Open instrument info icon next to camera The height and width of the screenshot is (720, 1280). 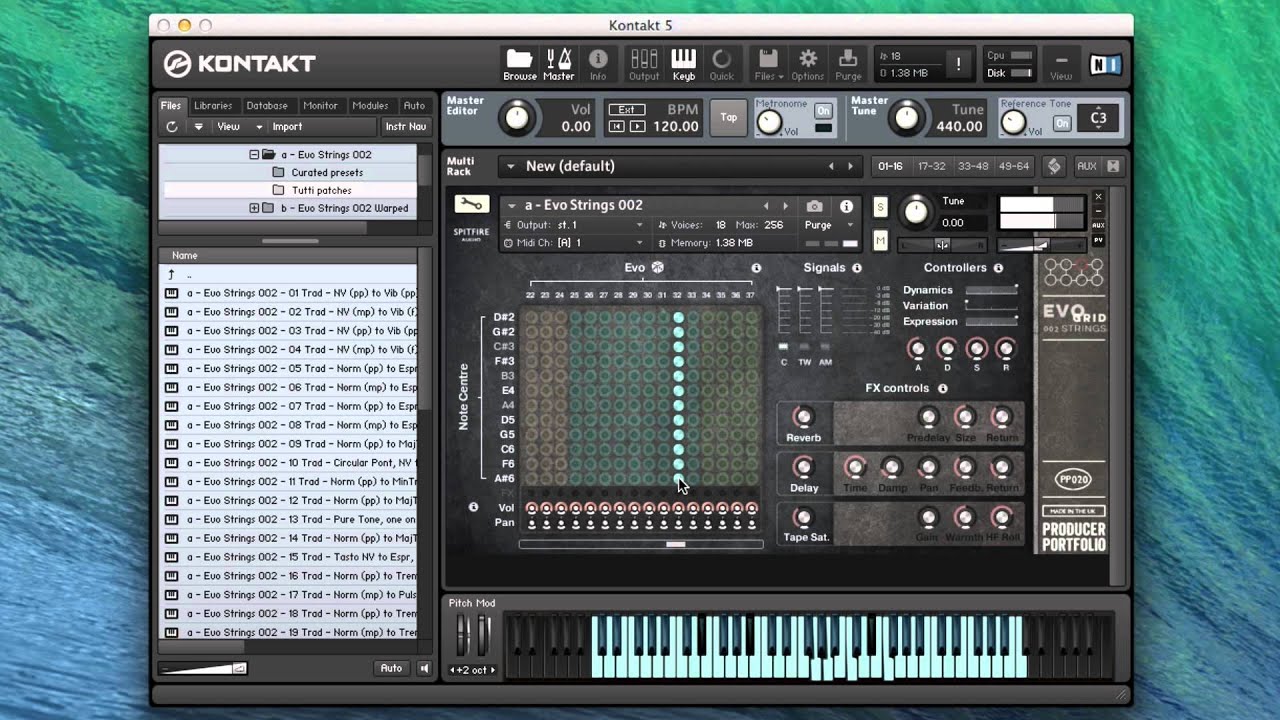pyautogui.click(x=846, y=206)
